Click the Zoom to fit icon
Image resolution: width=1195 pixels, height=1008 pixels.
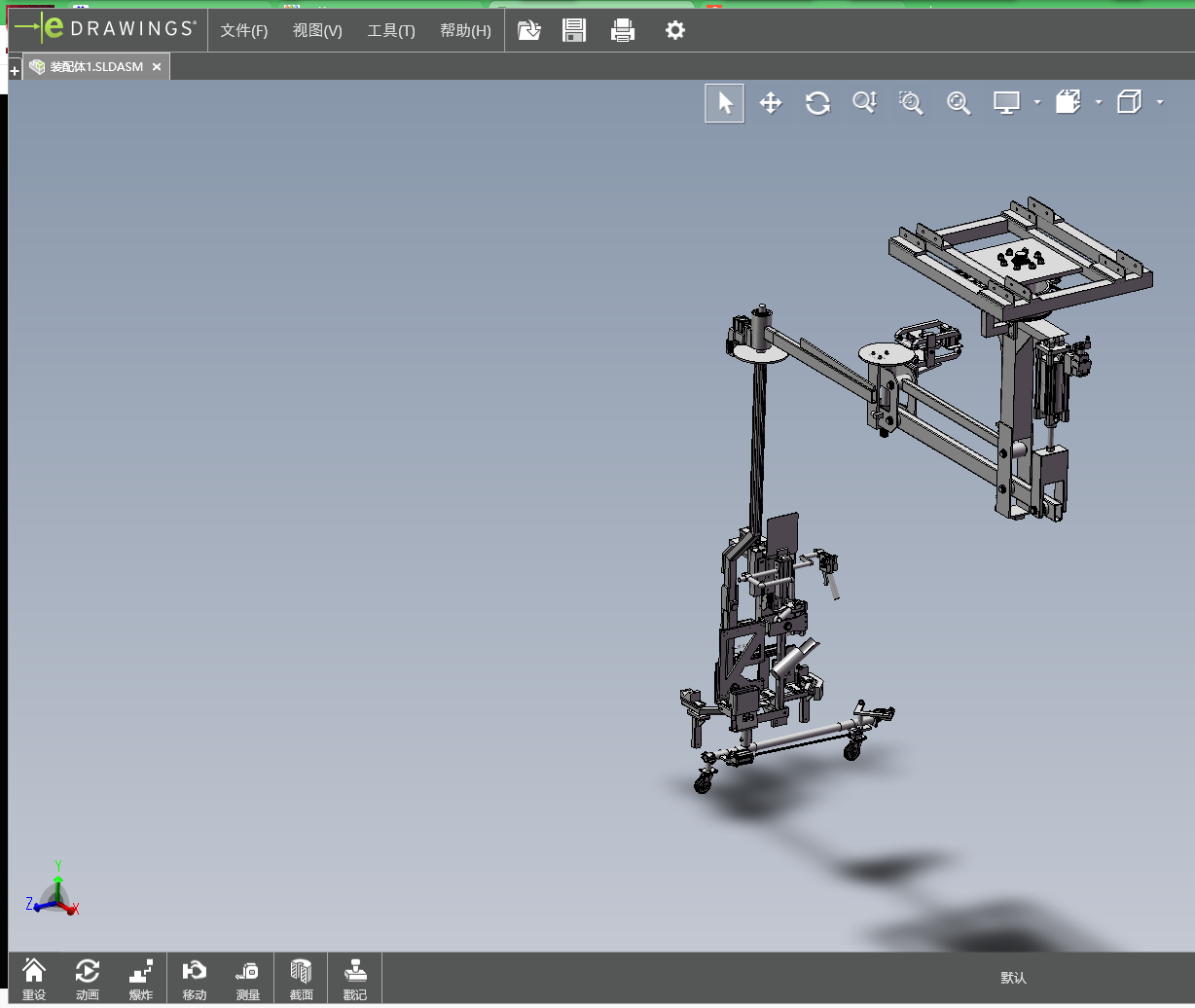959,103
